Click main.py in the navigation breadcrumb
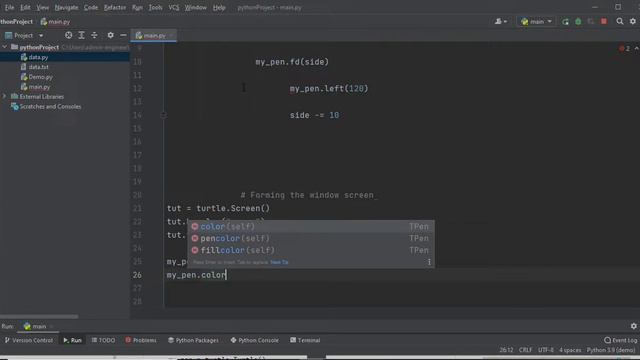The height and width of the screenshot is (360, 640). pos(56,22)
